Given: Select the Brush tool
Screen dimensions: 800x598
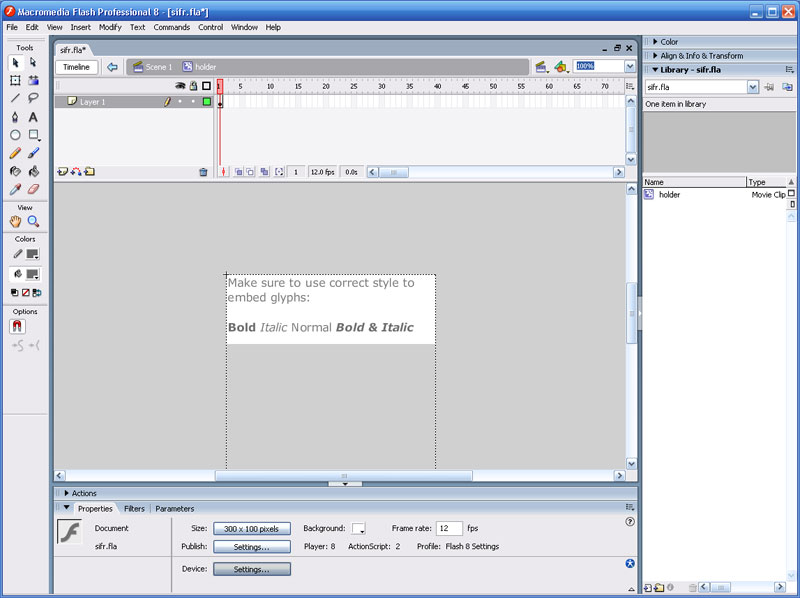Looking at the screenshot, I should [33, 153].
